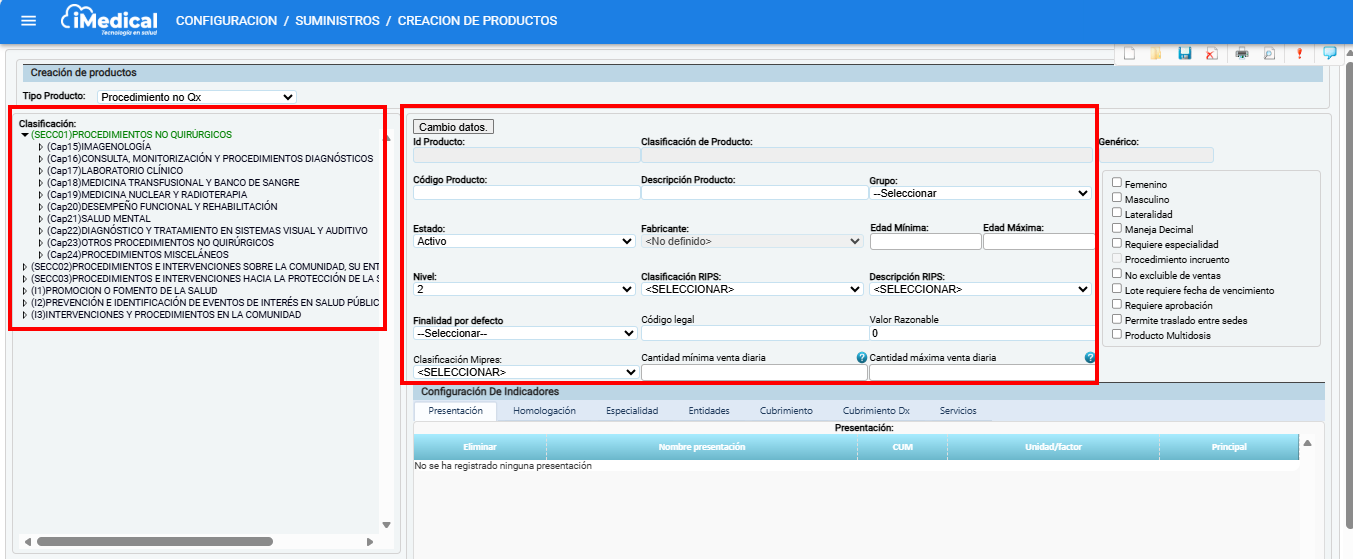This screenshot has width=1353, height=559.
Task: Click the red exclamation mark icon
Action: click(1299, 54)
